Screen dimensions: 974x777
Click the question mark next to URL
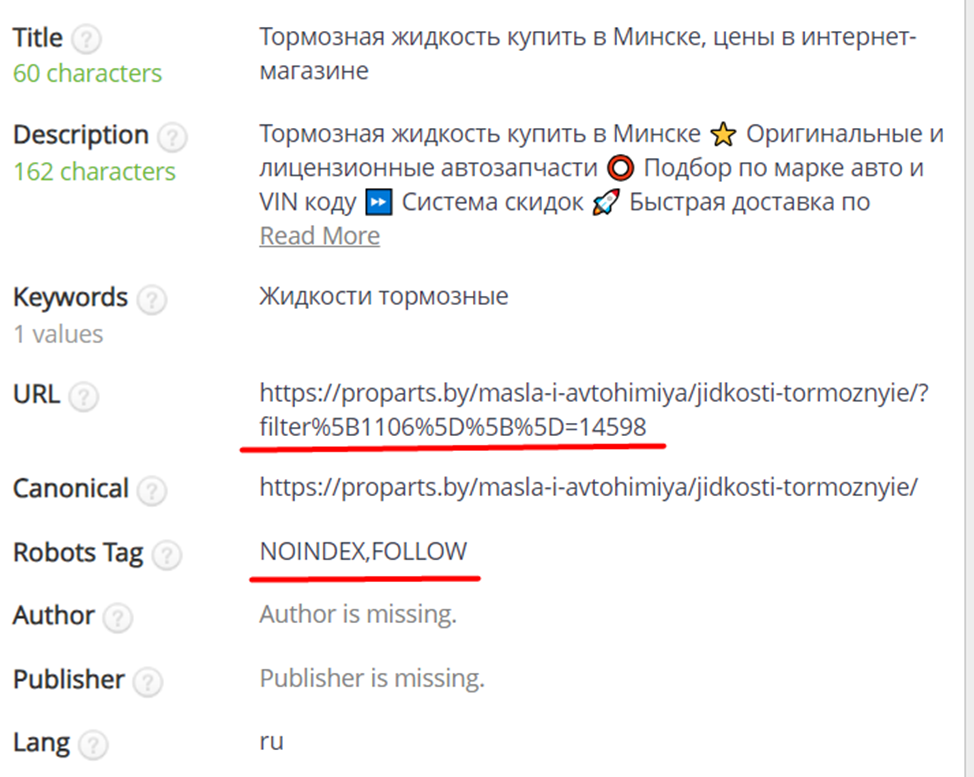tap(85, 396)
